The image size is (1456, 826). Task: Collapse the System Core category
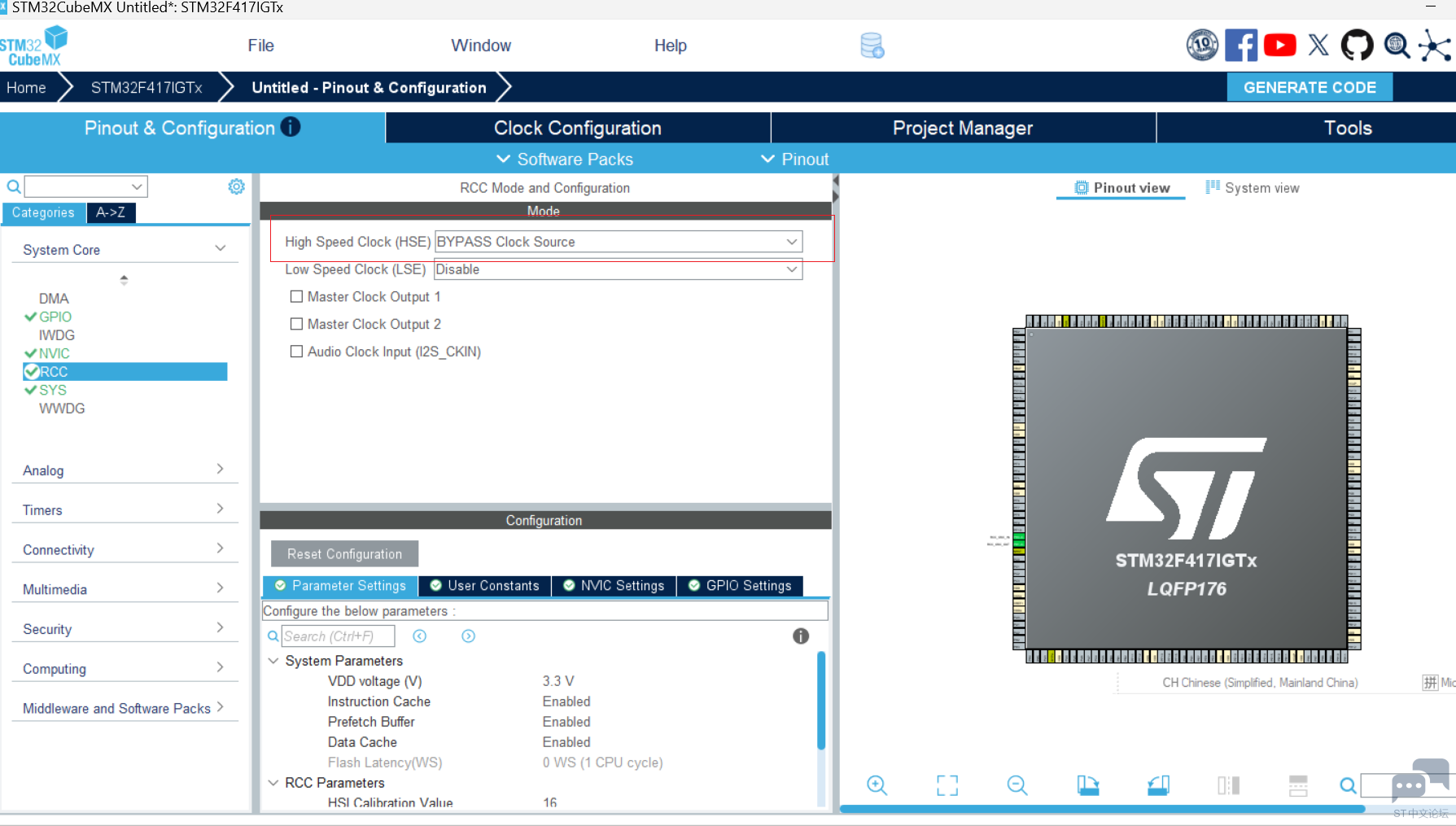tap(220, 248)
